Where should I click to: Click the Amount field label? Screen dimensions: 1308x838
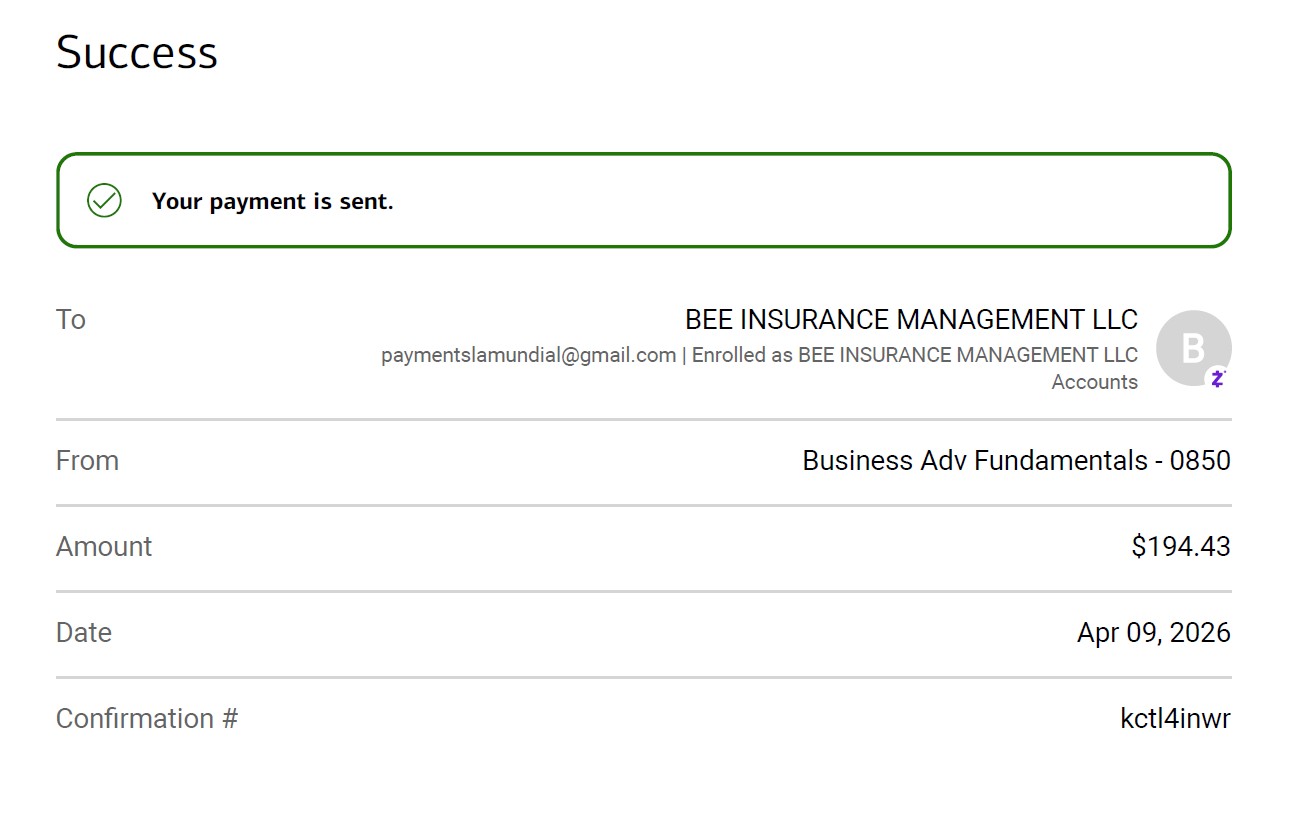pyautogui.click(x=104, y=547)
